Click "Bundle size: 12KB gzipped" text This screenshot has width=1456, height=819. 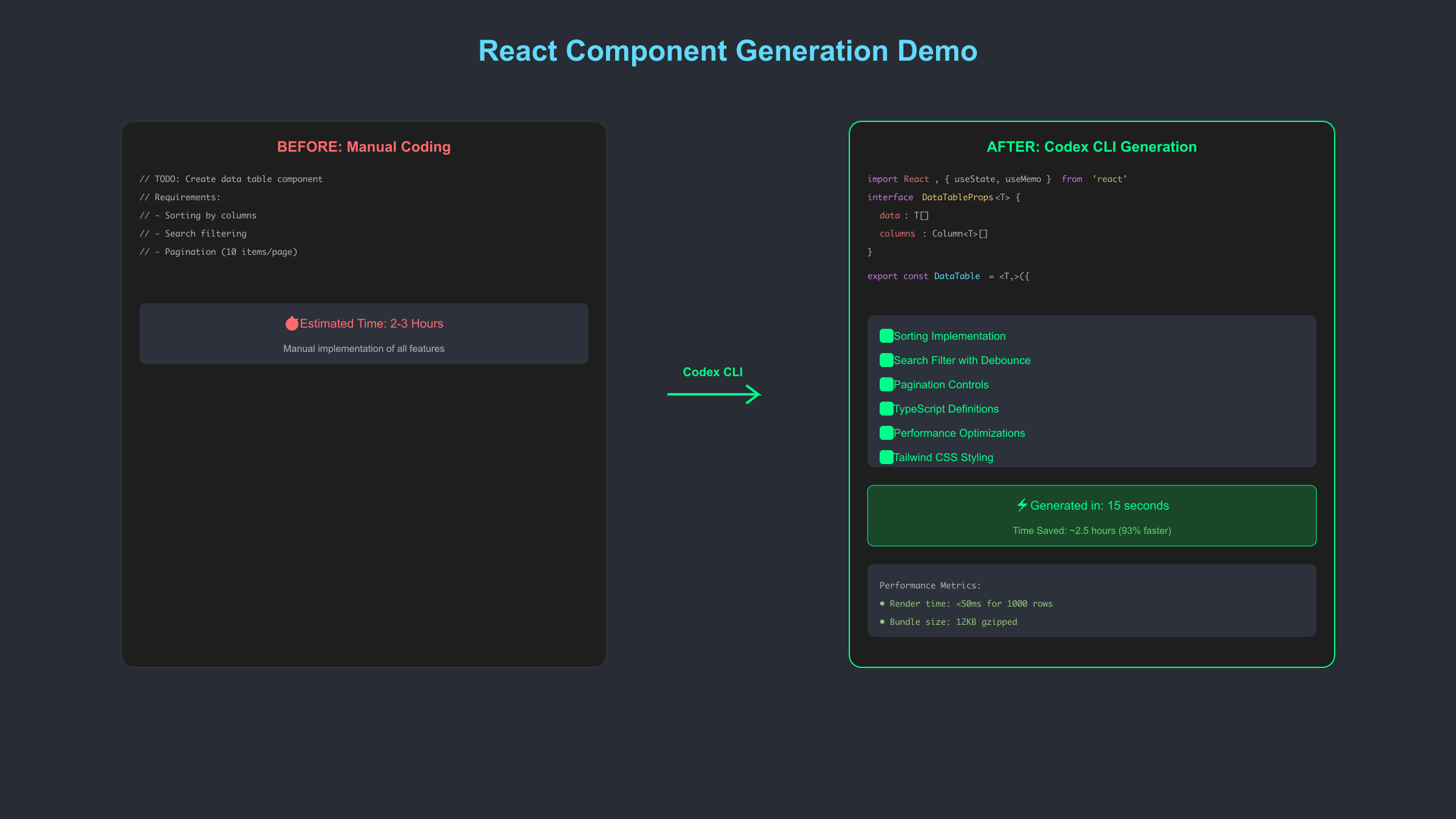point(954,622)
